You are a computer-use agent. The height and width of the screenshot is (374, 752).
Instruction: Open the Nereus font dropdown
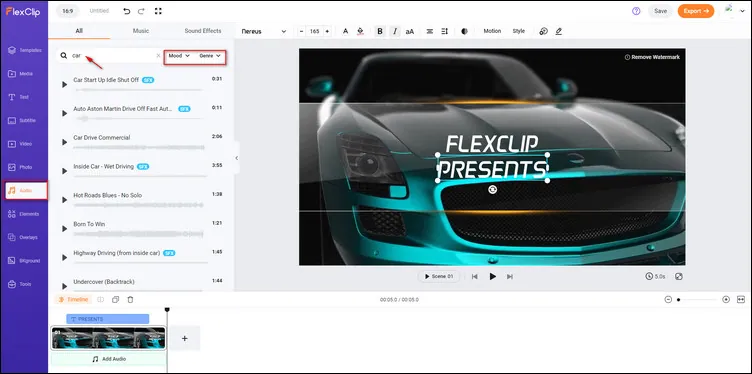(x=264, y=31)
